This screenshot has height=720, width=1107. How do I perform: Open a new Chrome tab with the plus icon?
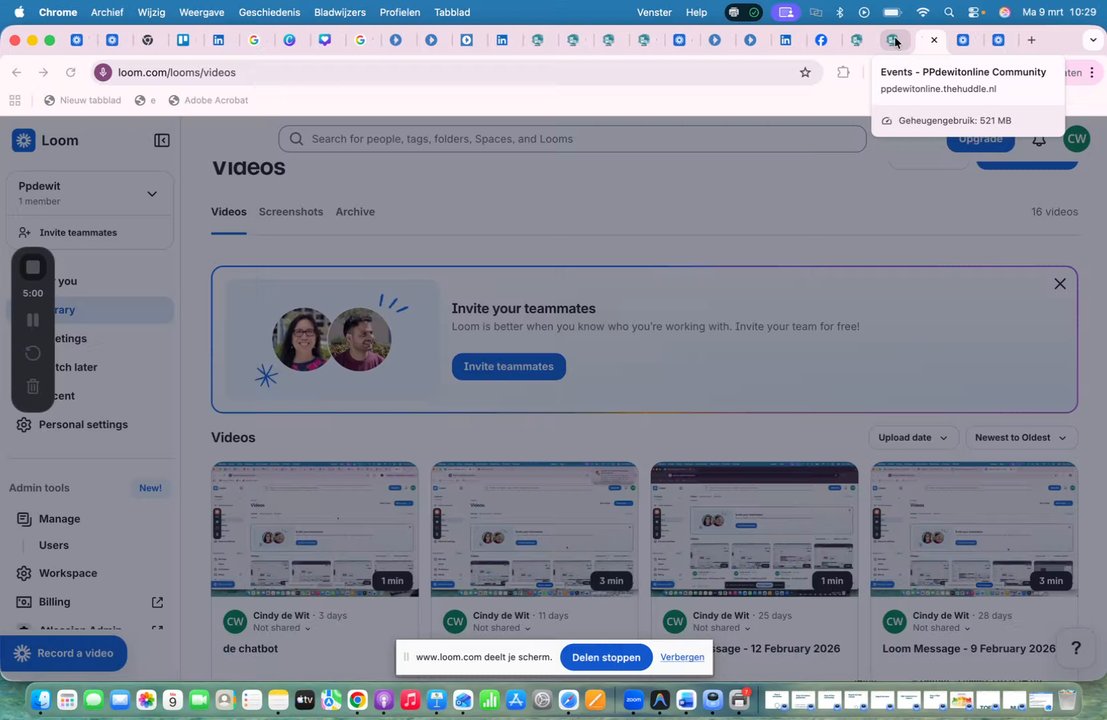pyautogui.click(x=1031, y=40)
